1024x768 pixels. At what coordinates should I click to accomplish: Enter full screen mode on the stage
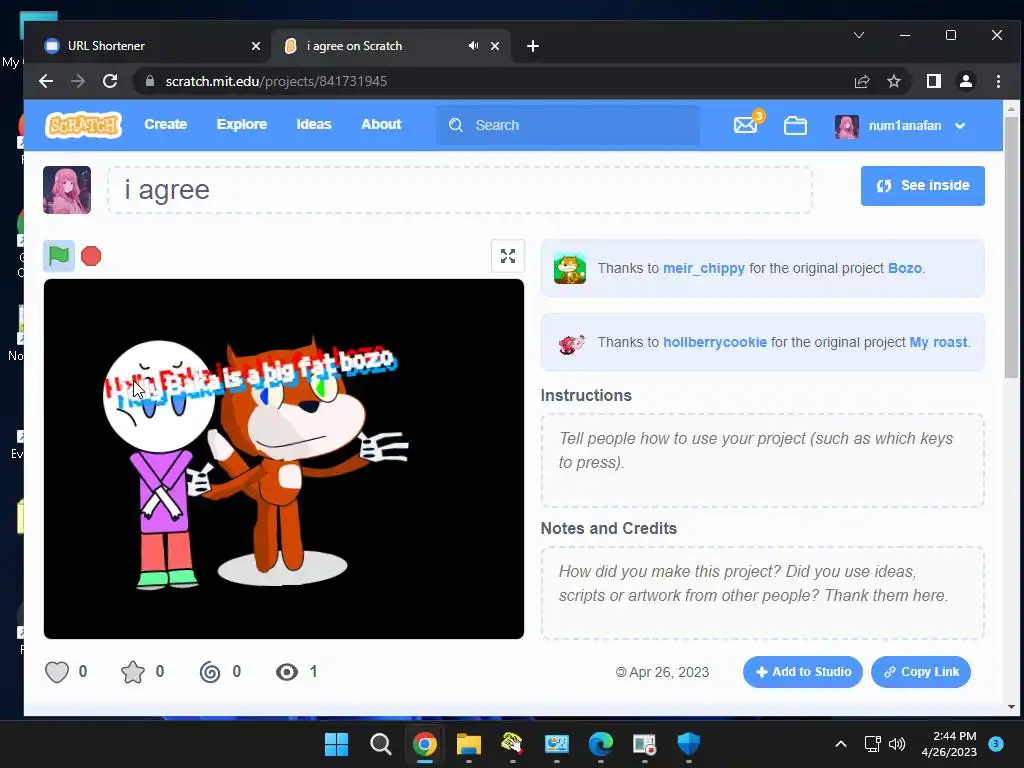pyautogui.click(x=507, y=256)
